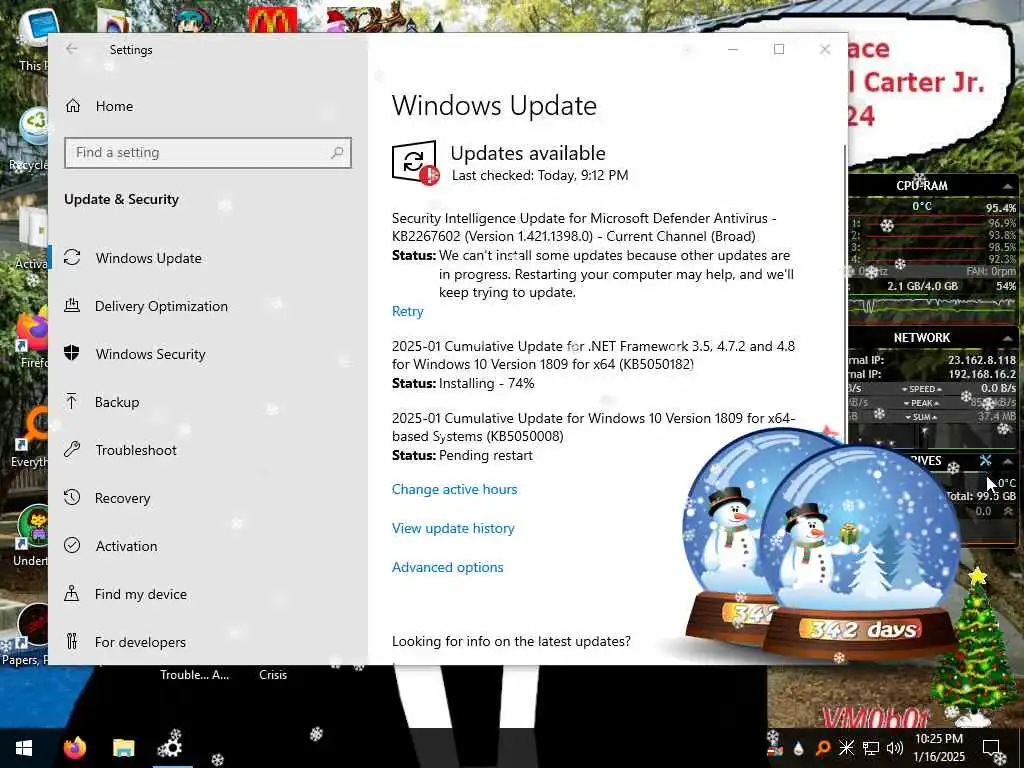The height and width of the screenshot is (768, 1024).
Task: Click View update history link
Action: coord(453,528)
